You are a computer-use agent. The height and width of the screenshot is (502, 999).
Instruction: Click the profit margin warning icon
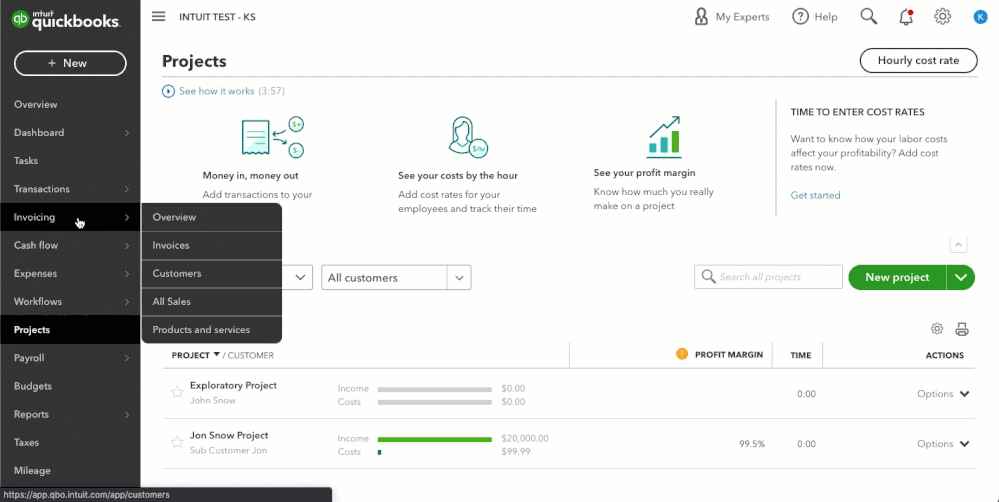pos(682,354)
